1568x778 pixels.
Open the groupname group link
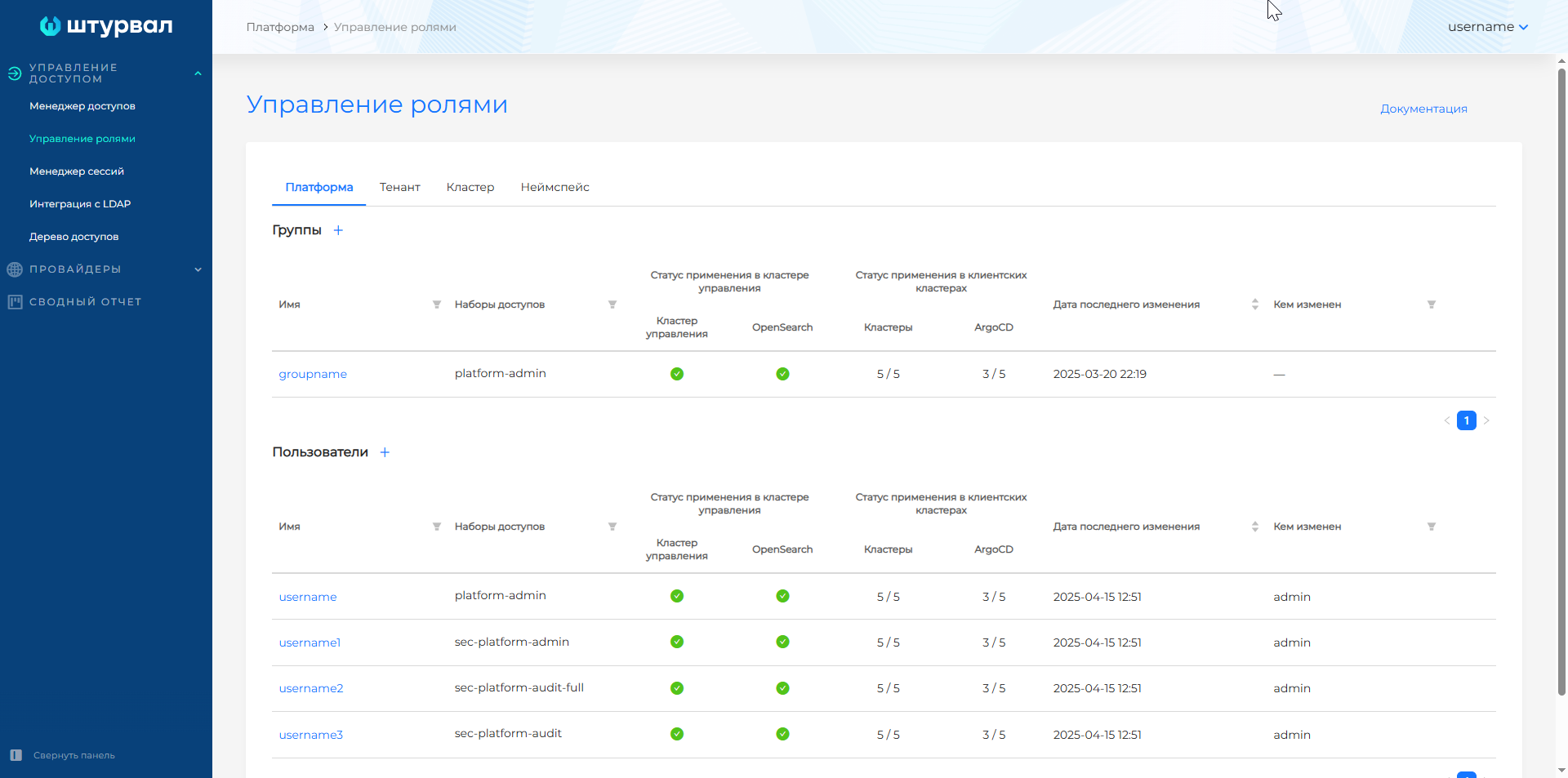[x=313, y=374]
